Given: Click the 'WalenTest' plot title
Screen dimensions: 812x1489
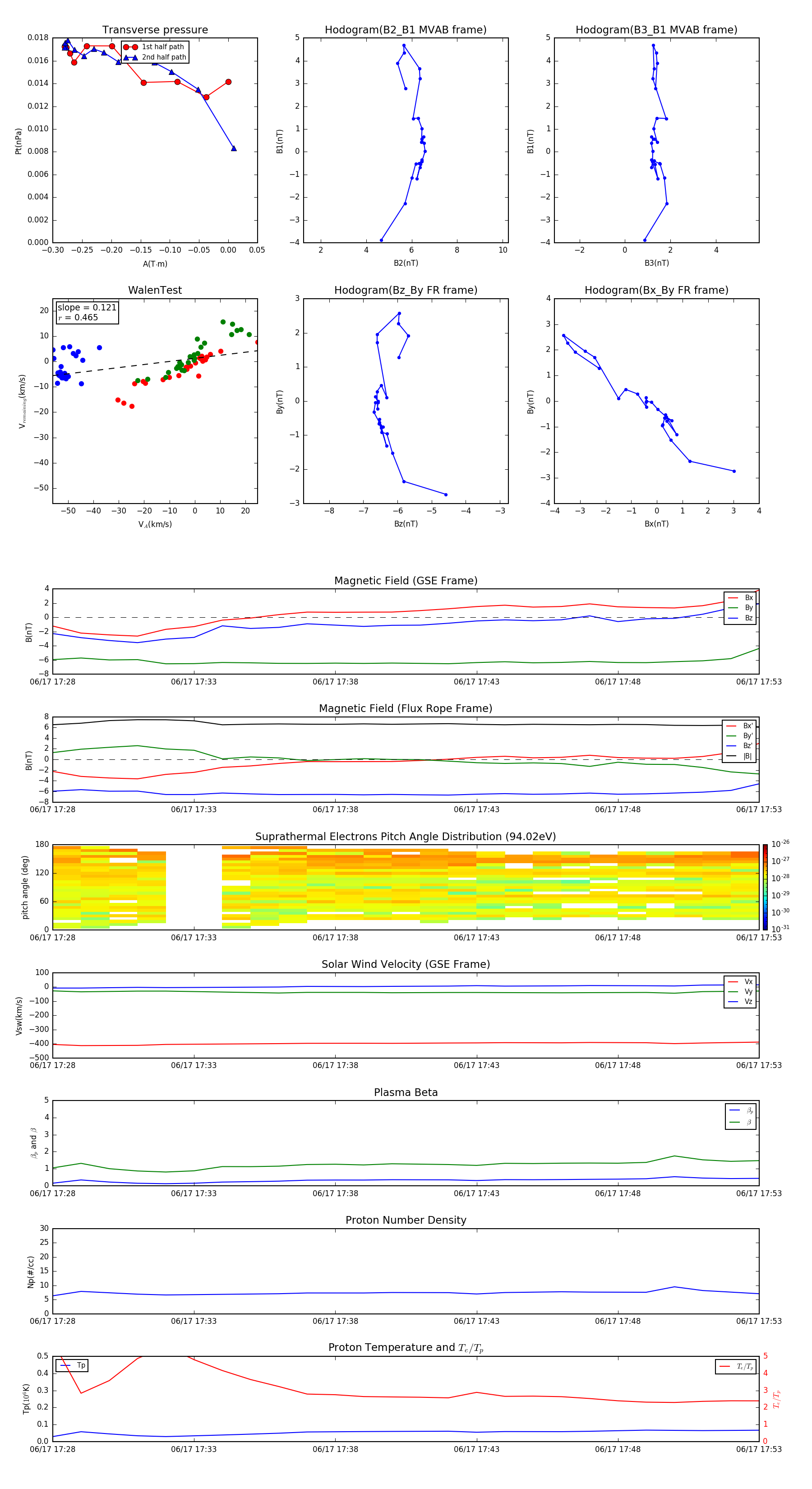Looking at the screenshot, I should [155, 290].
